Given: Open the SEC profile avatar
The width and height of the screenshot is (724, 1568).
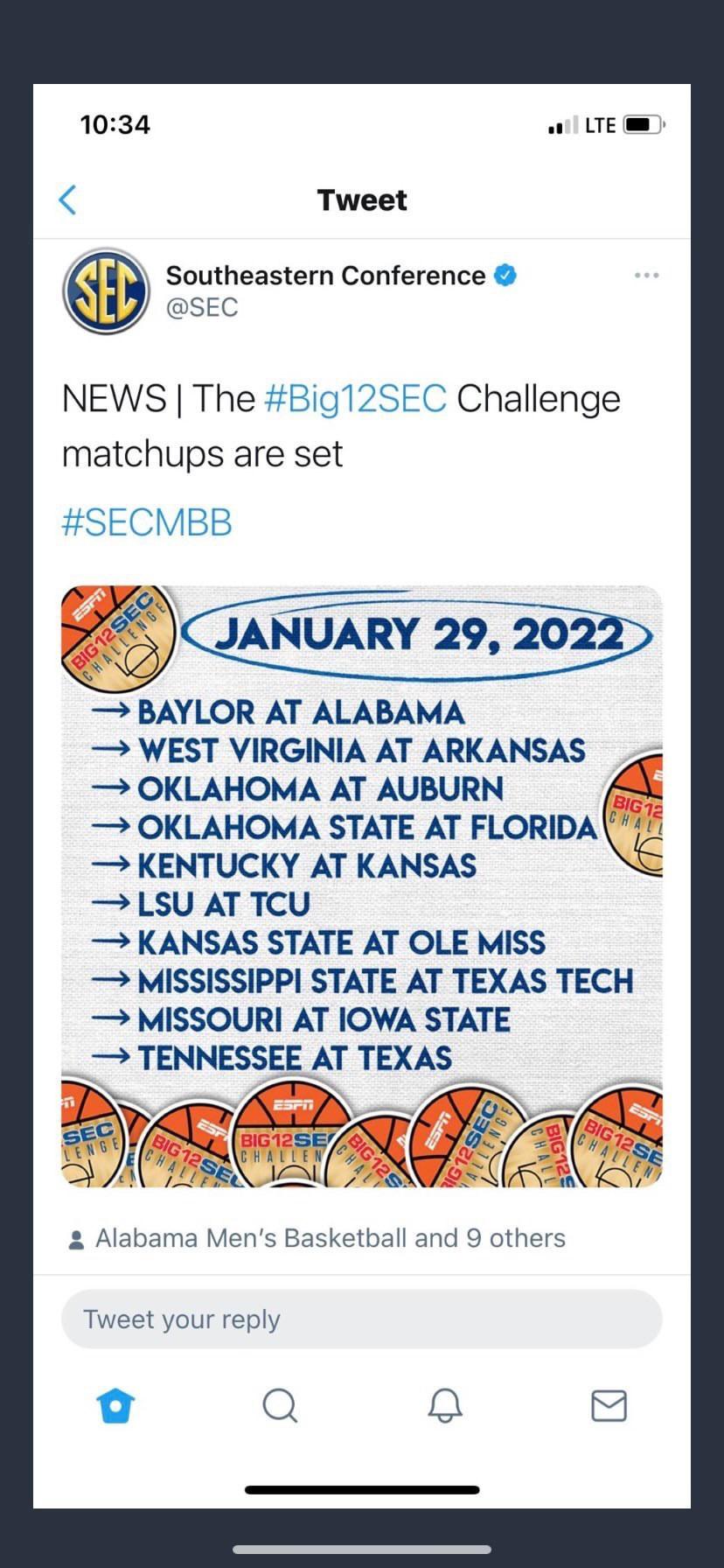Looking at the screenshot, I should [106, 291].
